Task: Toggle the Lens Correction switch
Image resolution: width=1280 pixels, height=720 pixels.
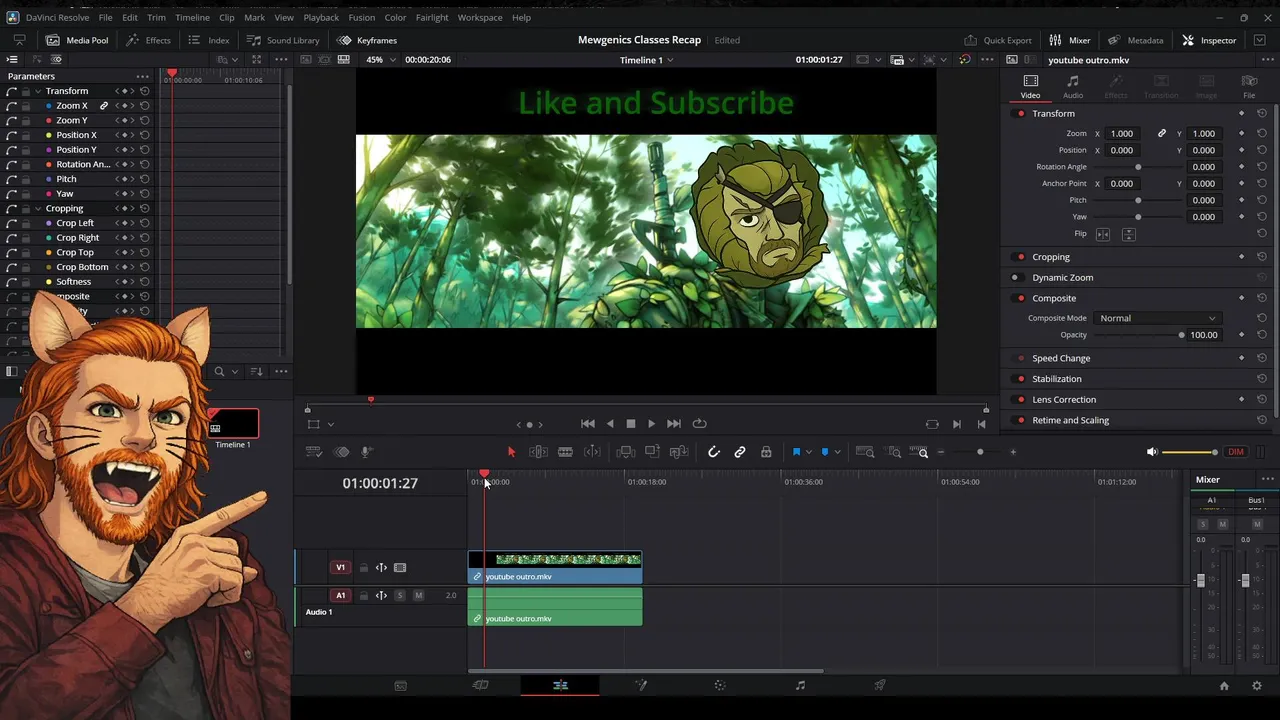Action: [1020, 400]
